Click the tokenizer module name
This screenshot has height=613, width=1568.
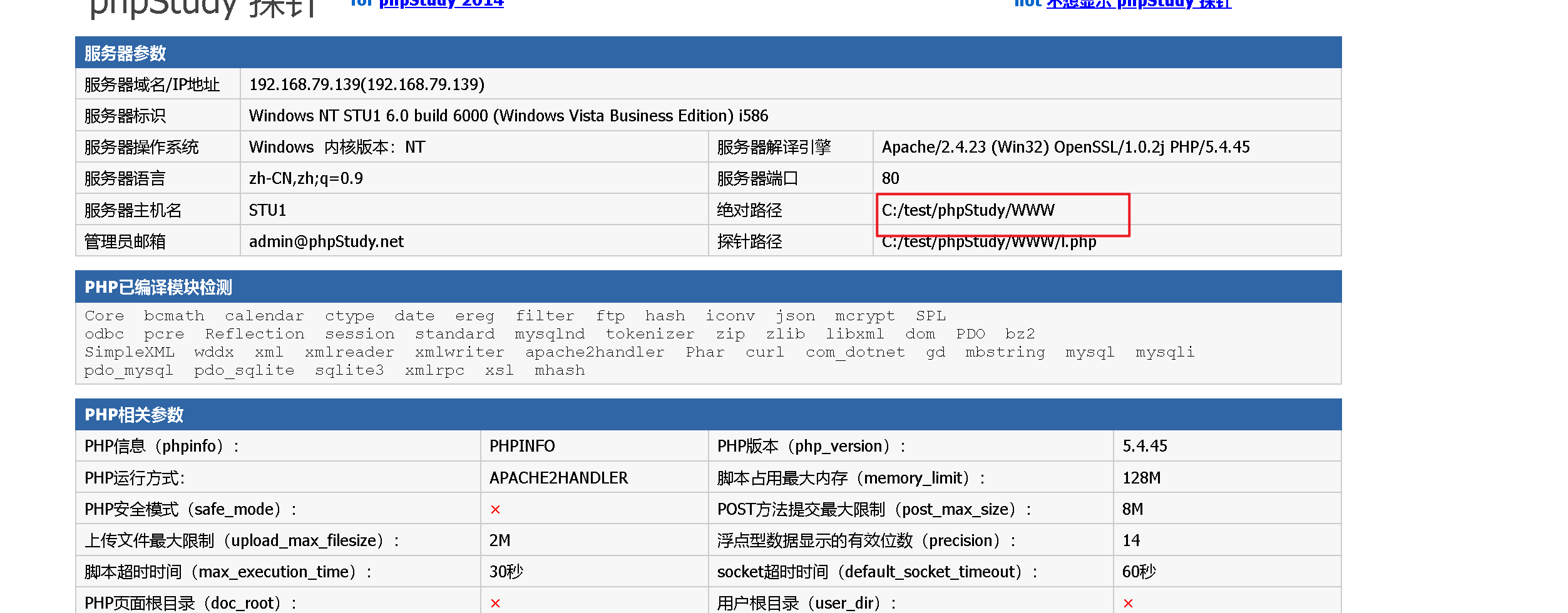650,334
